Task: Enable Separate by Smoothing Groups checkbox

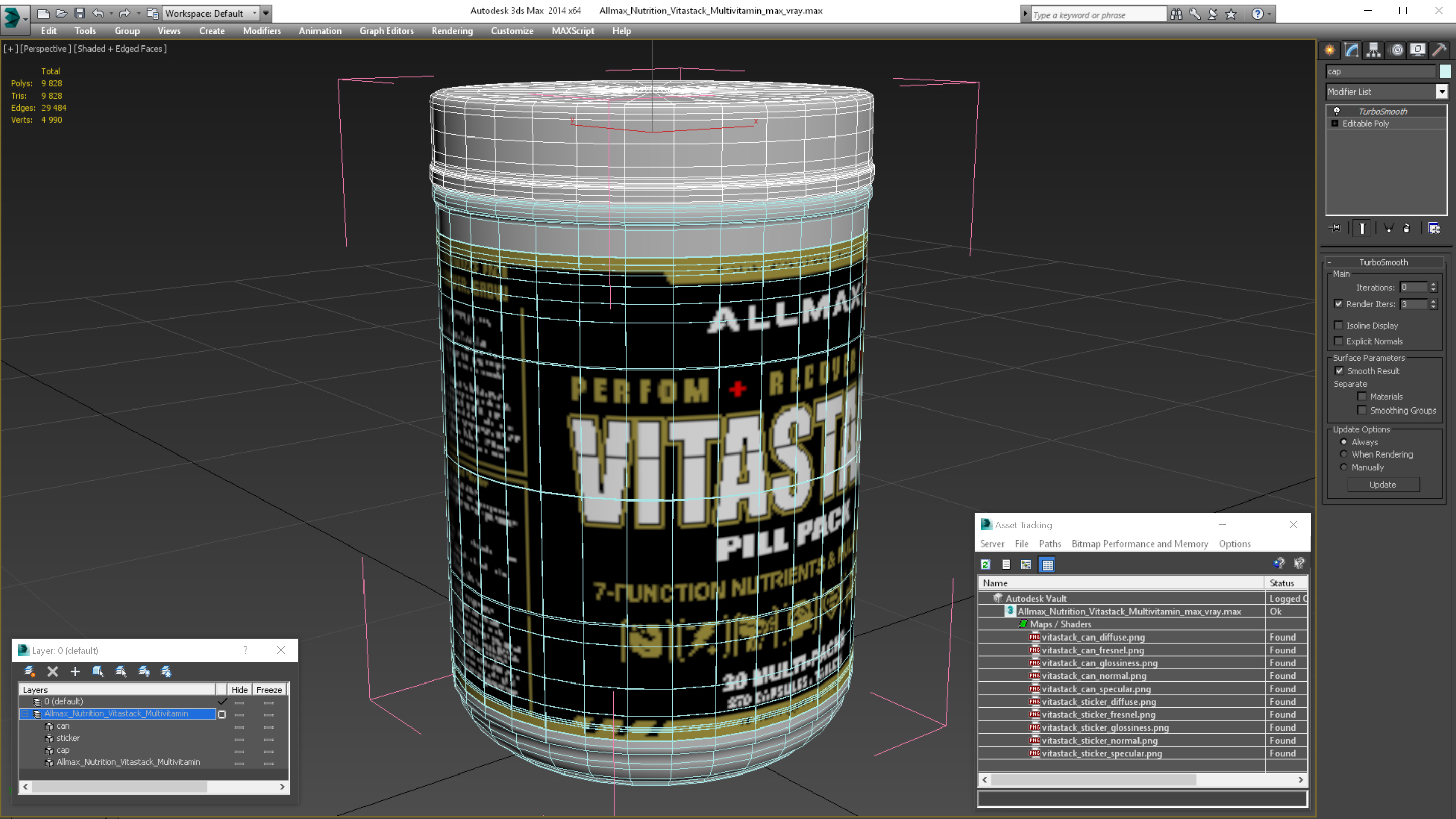Action: pos(1362,410)
